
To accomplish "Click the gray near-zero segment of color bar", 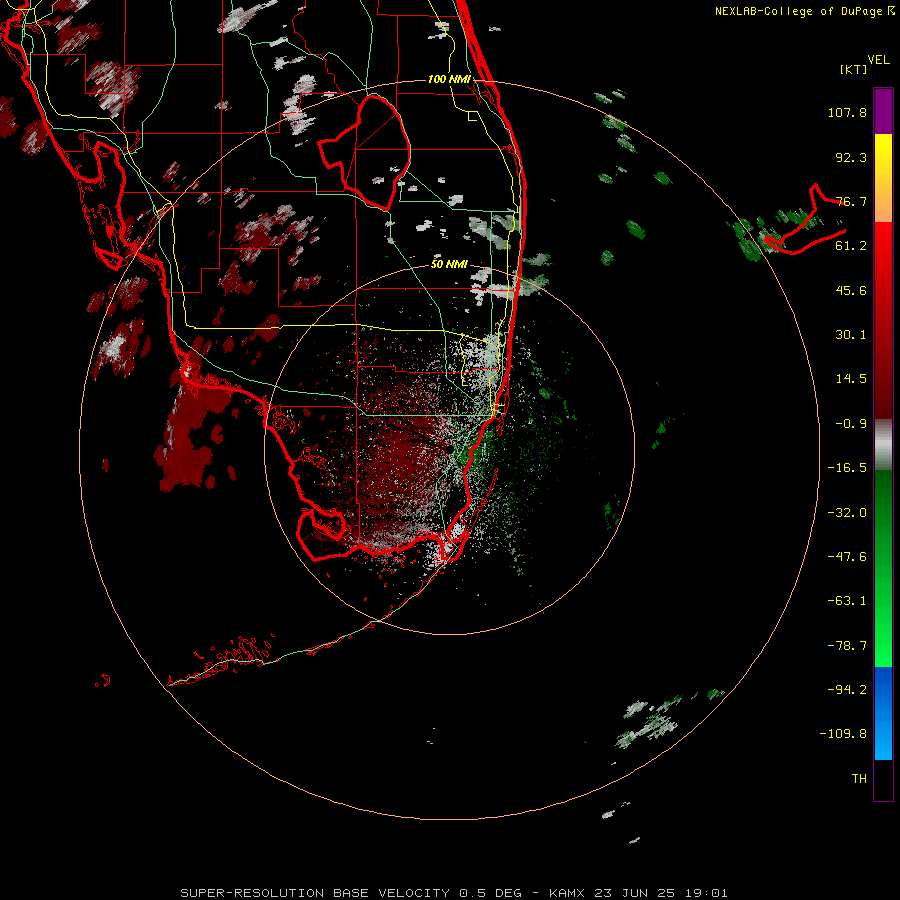I will pyautogui.click(x=883, y=445).
